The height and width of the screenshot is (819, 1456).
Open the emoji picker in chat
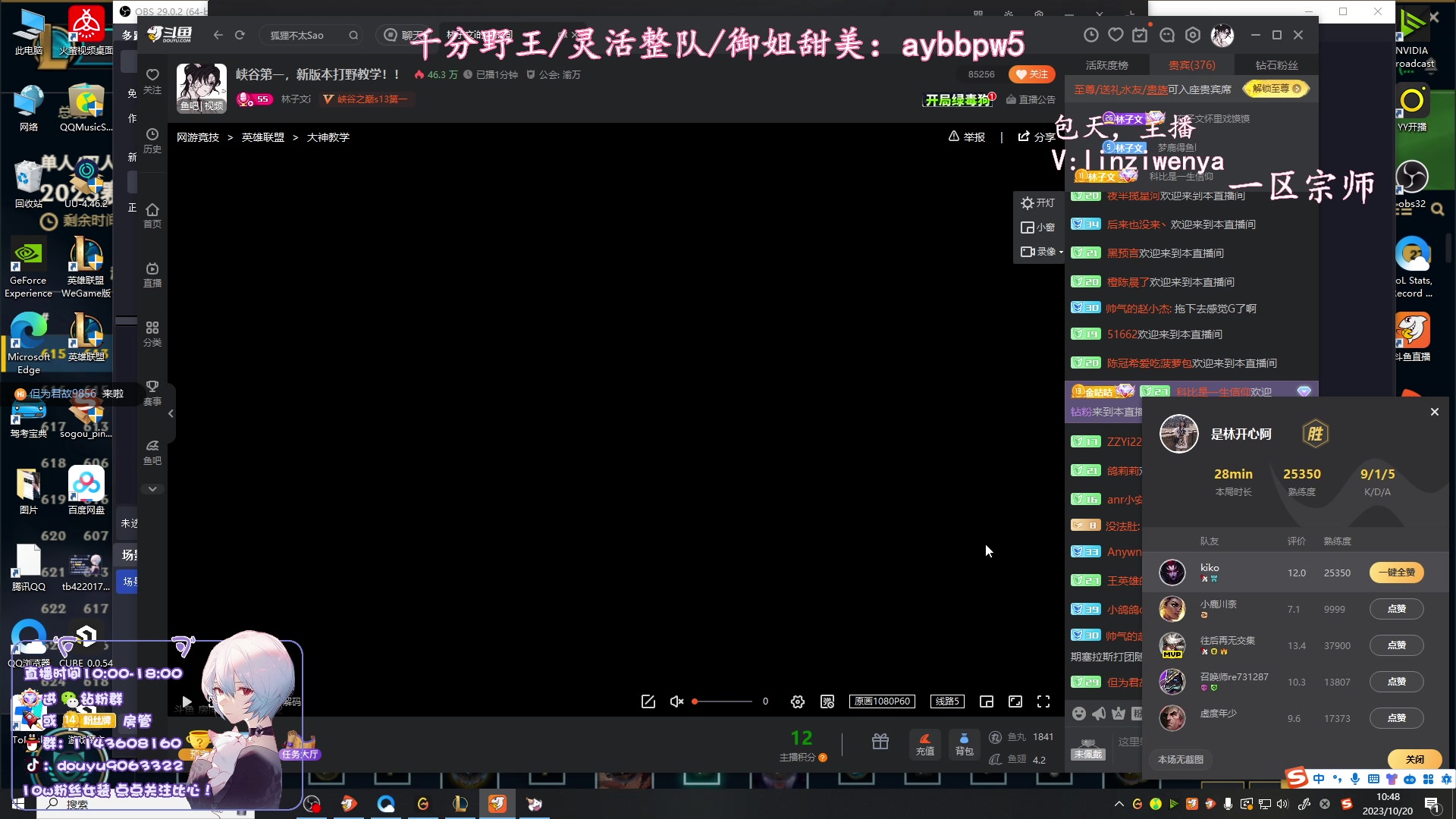pyautogui.click(x=1078, y=713)
